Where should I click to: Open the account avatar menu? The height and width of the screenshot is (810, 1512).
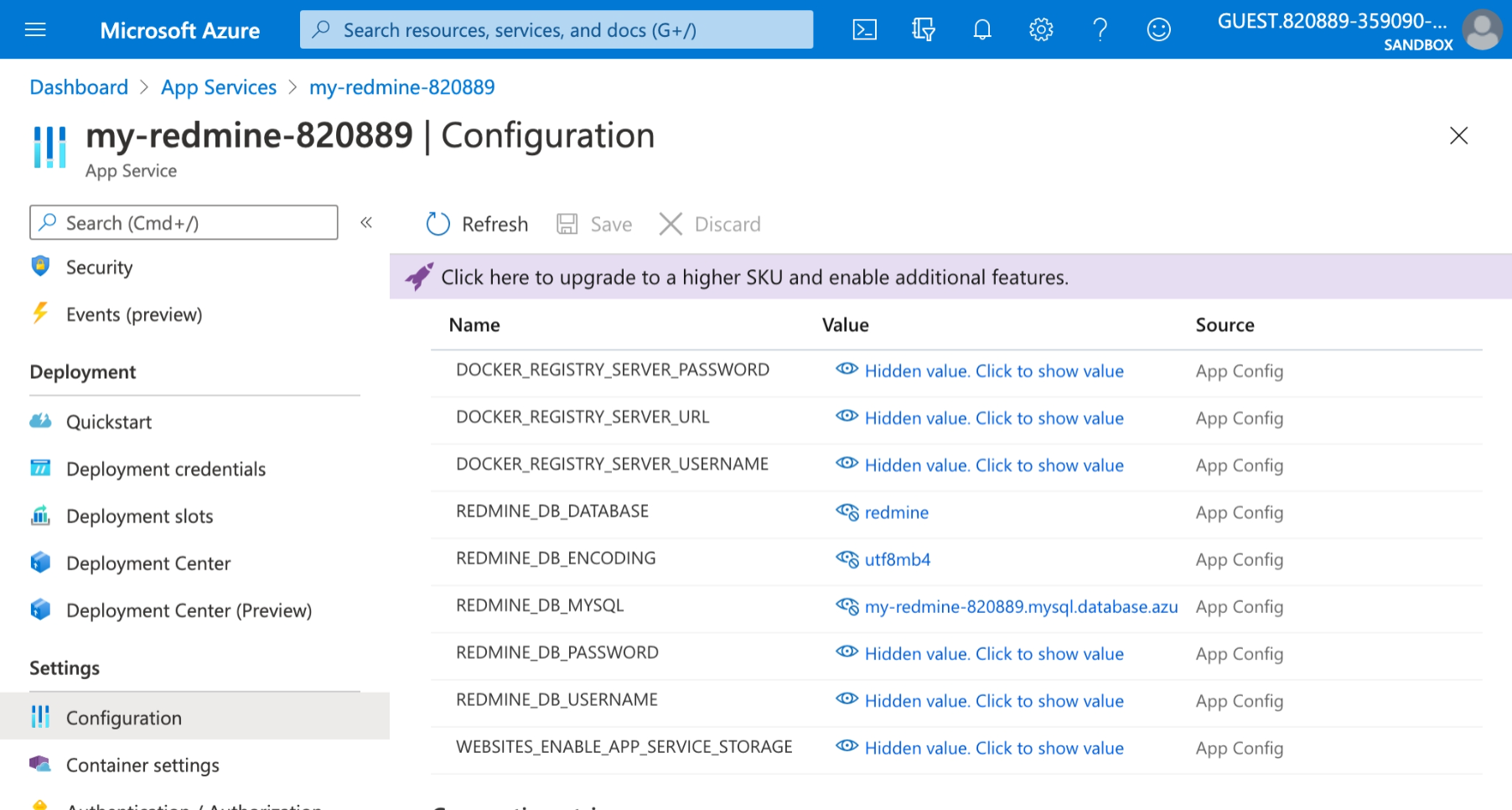tap(1481, 29)
